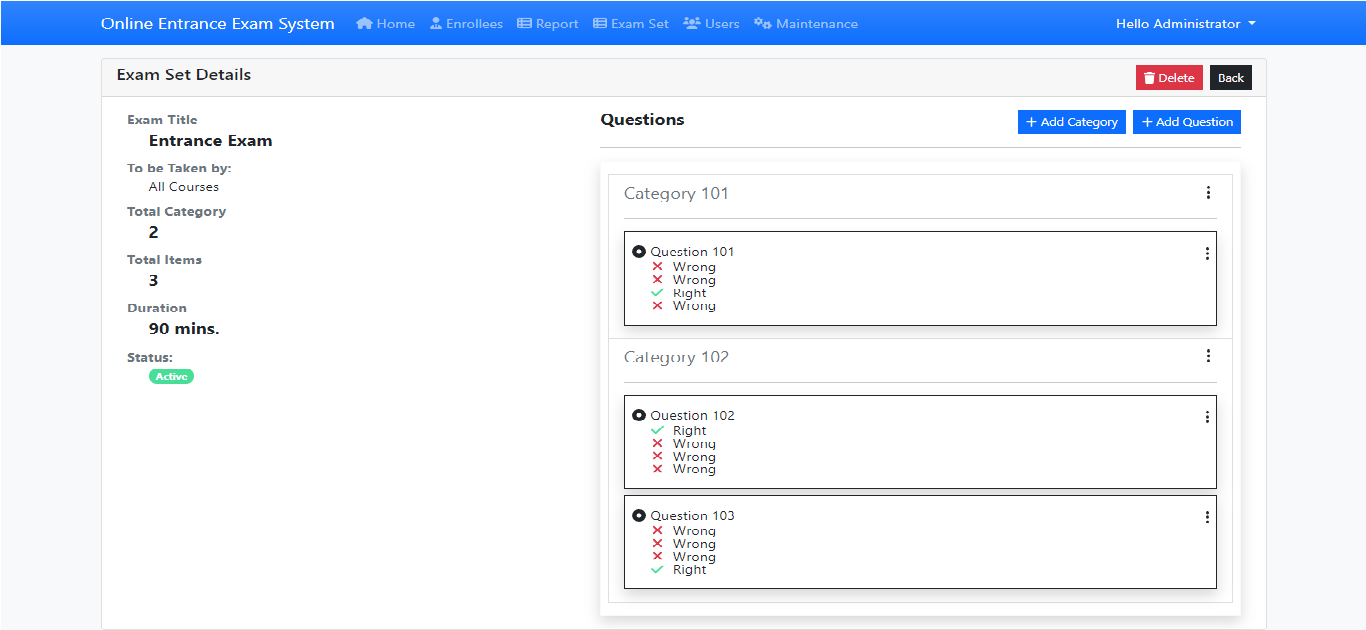Image resolution: width=1366 pixels, height=630 pixels.
Task: Click the 'Exam Set Details' header
Action: click(184, 75)
